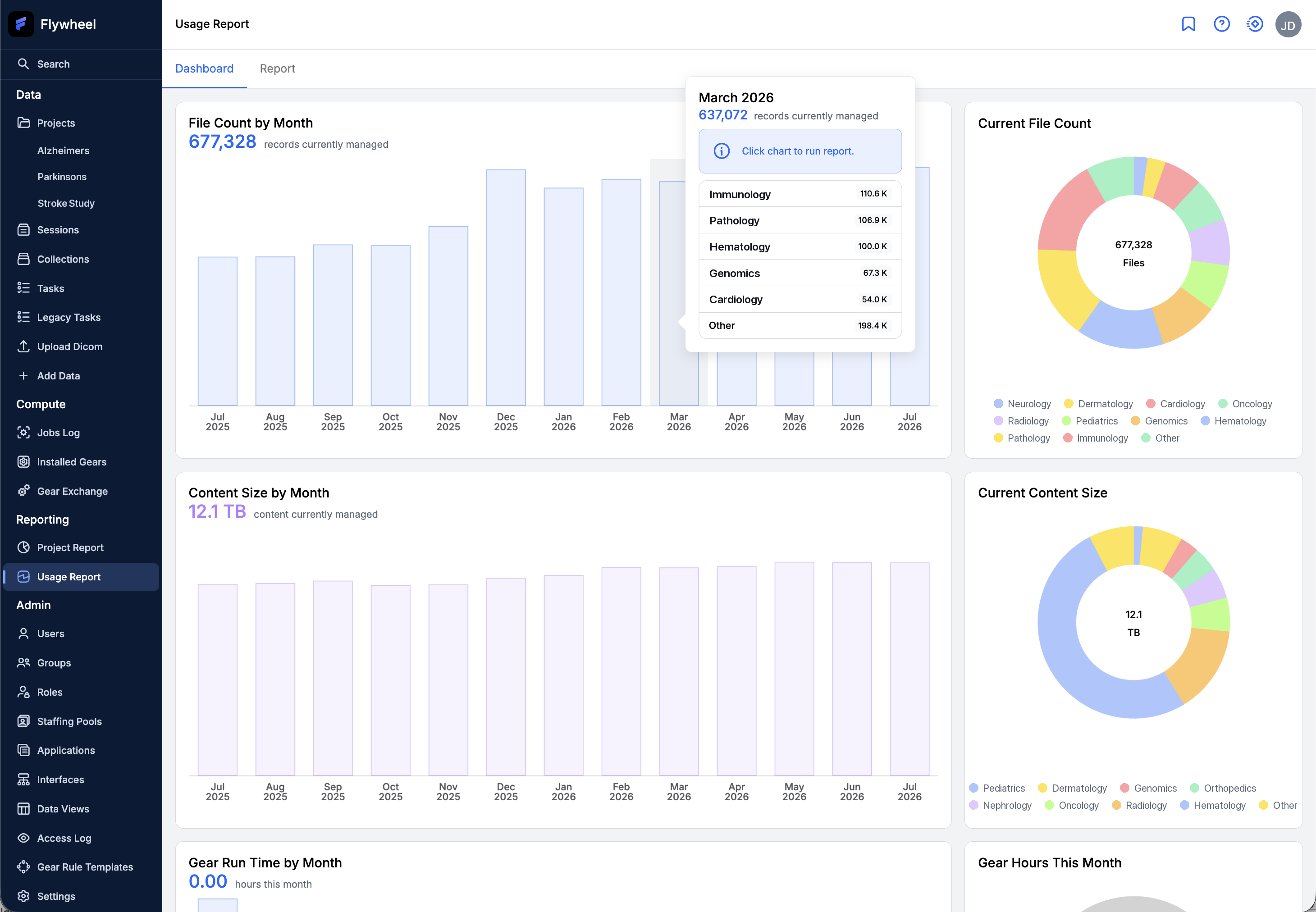Click the Pathology 106.9 K row
The image size is (1316, 912).
tap(800, 220)
